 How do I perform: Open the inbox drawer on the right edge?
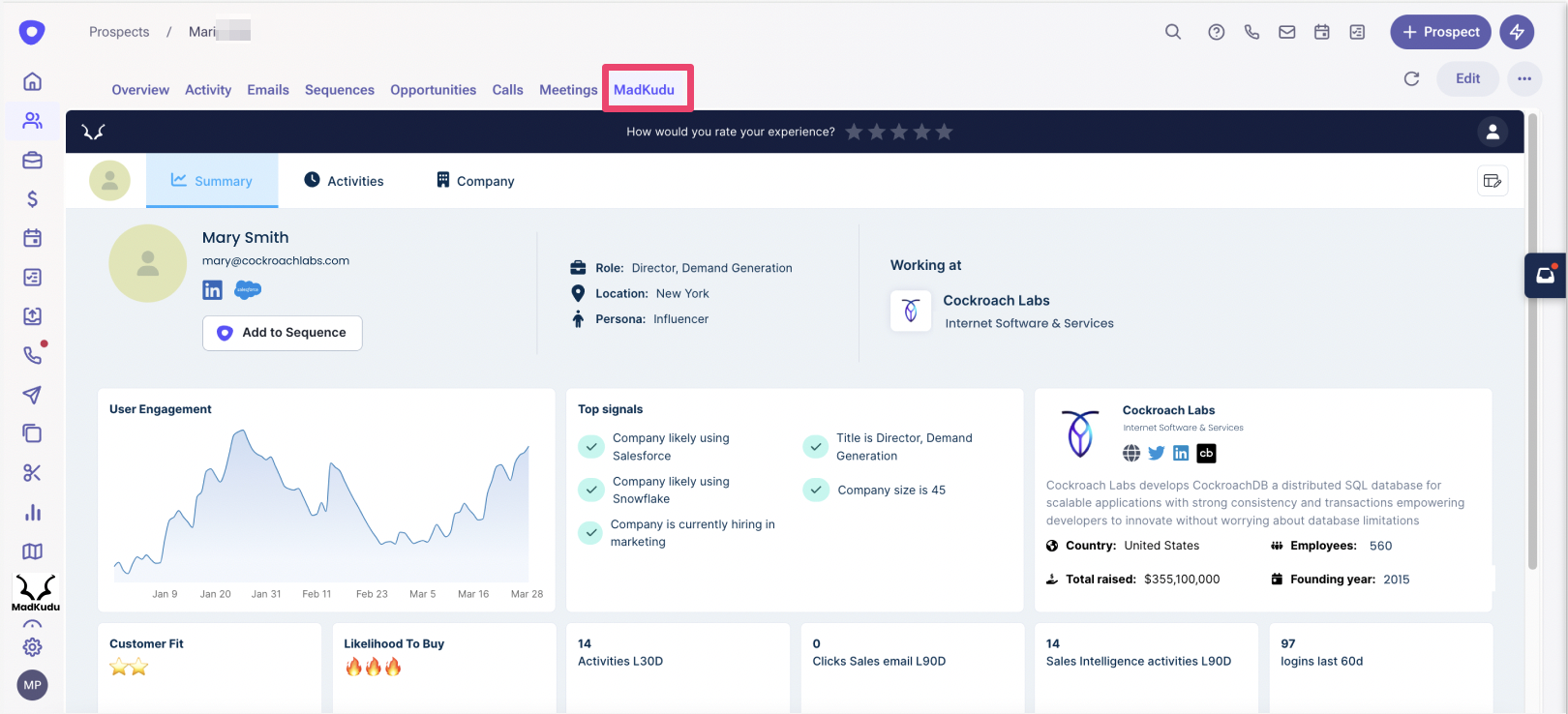1546,276
